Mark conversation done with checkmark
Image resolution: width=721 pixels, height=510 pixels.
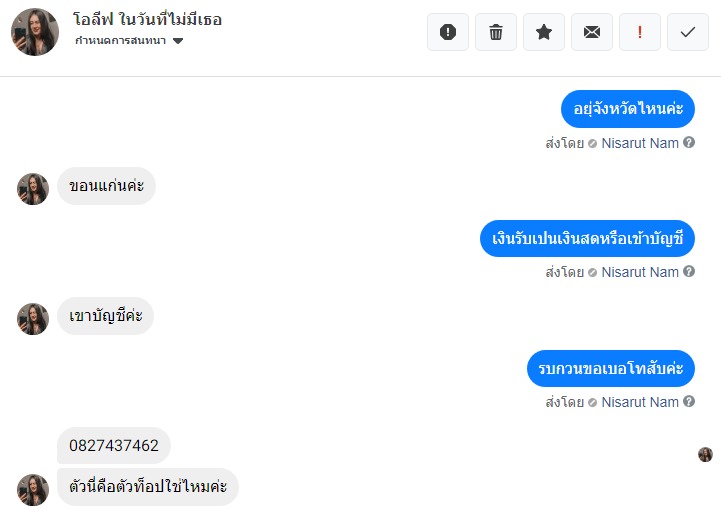(688, 32)
